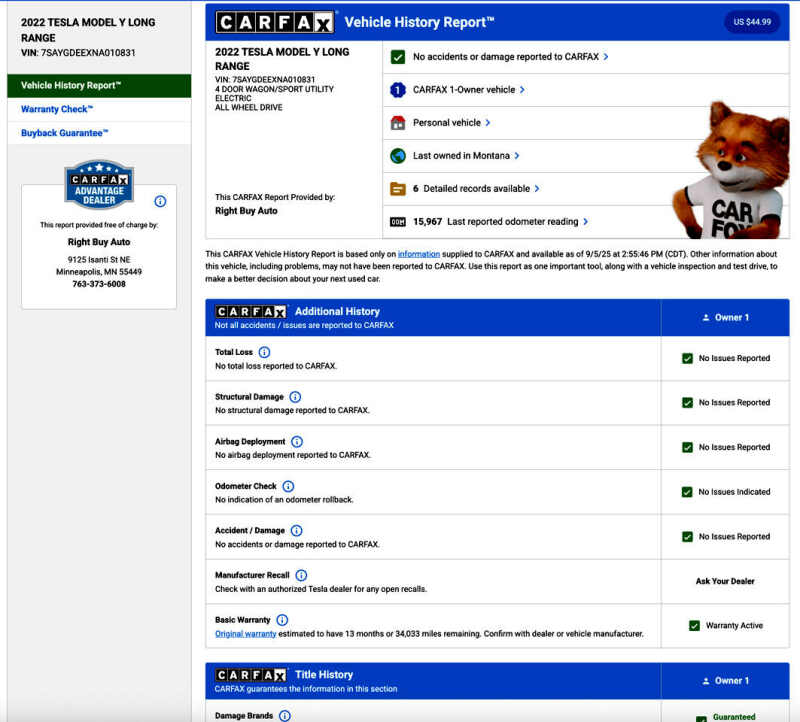Show info for Damage Brands
The image size is (800, 722).
(x=285, y=716)
